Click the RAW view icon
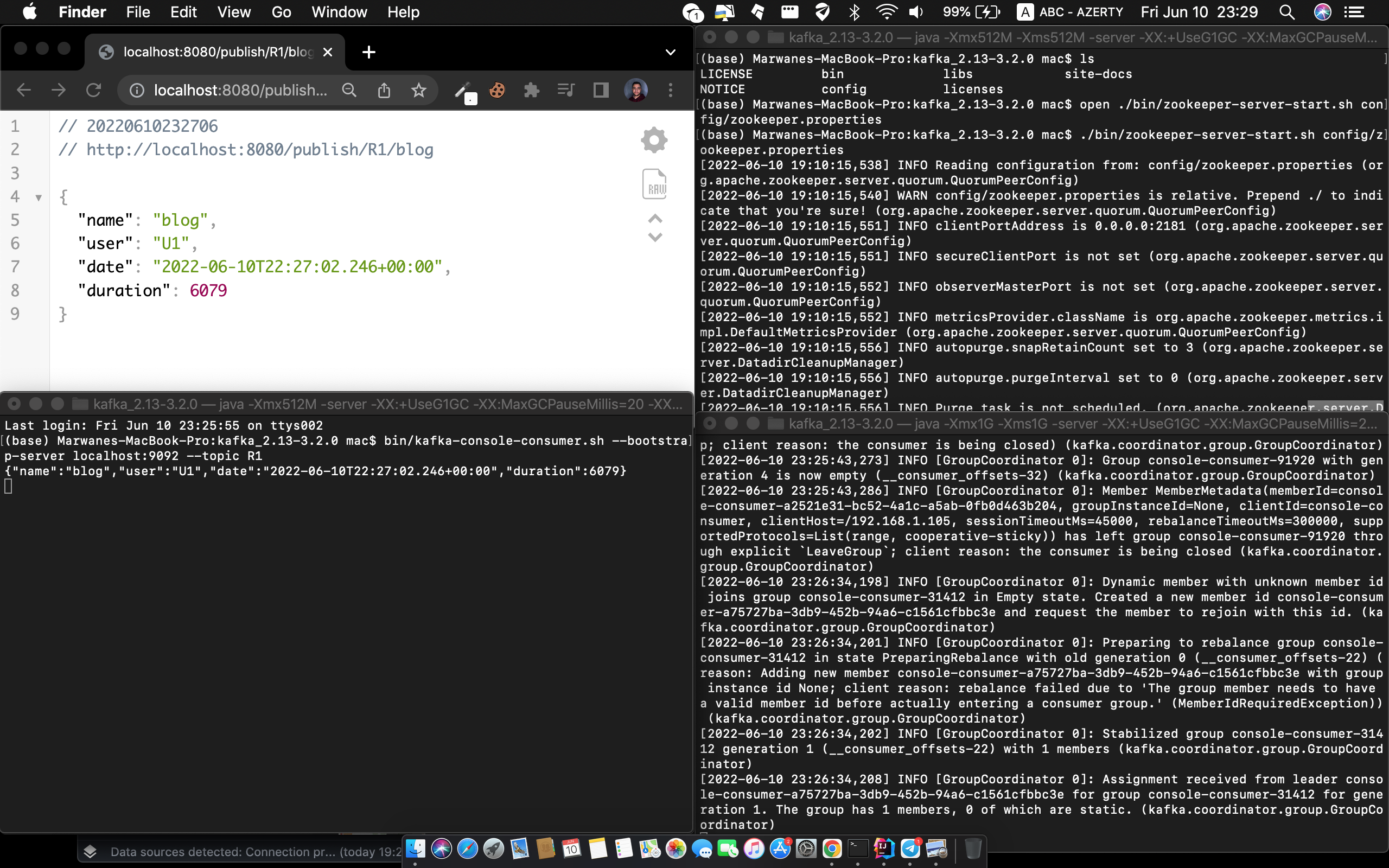This screenshot has height=868, width=1389. click(654, 184)
